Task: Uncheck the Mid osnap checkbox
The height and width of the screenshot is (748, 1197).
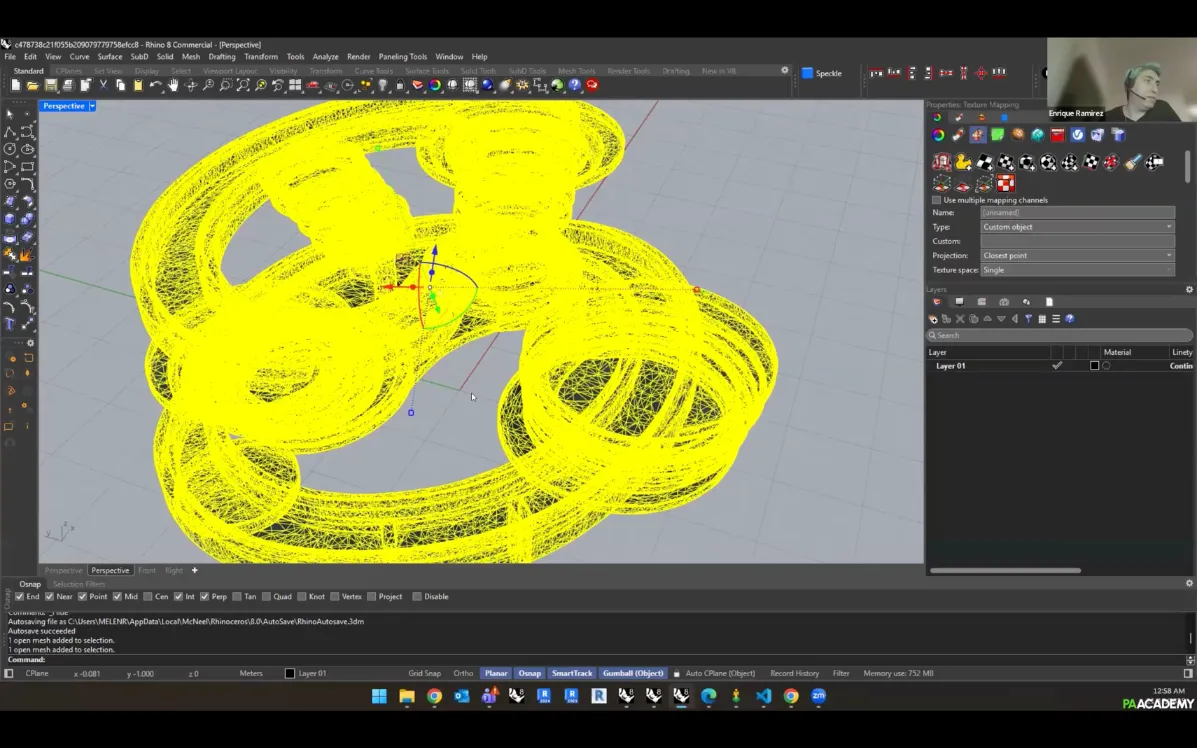Action: [x=117, y=597]
